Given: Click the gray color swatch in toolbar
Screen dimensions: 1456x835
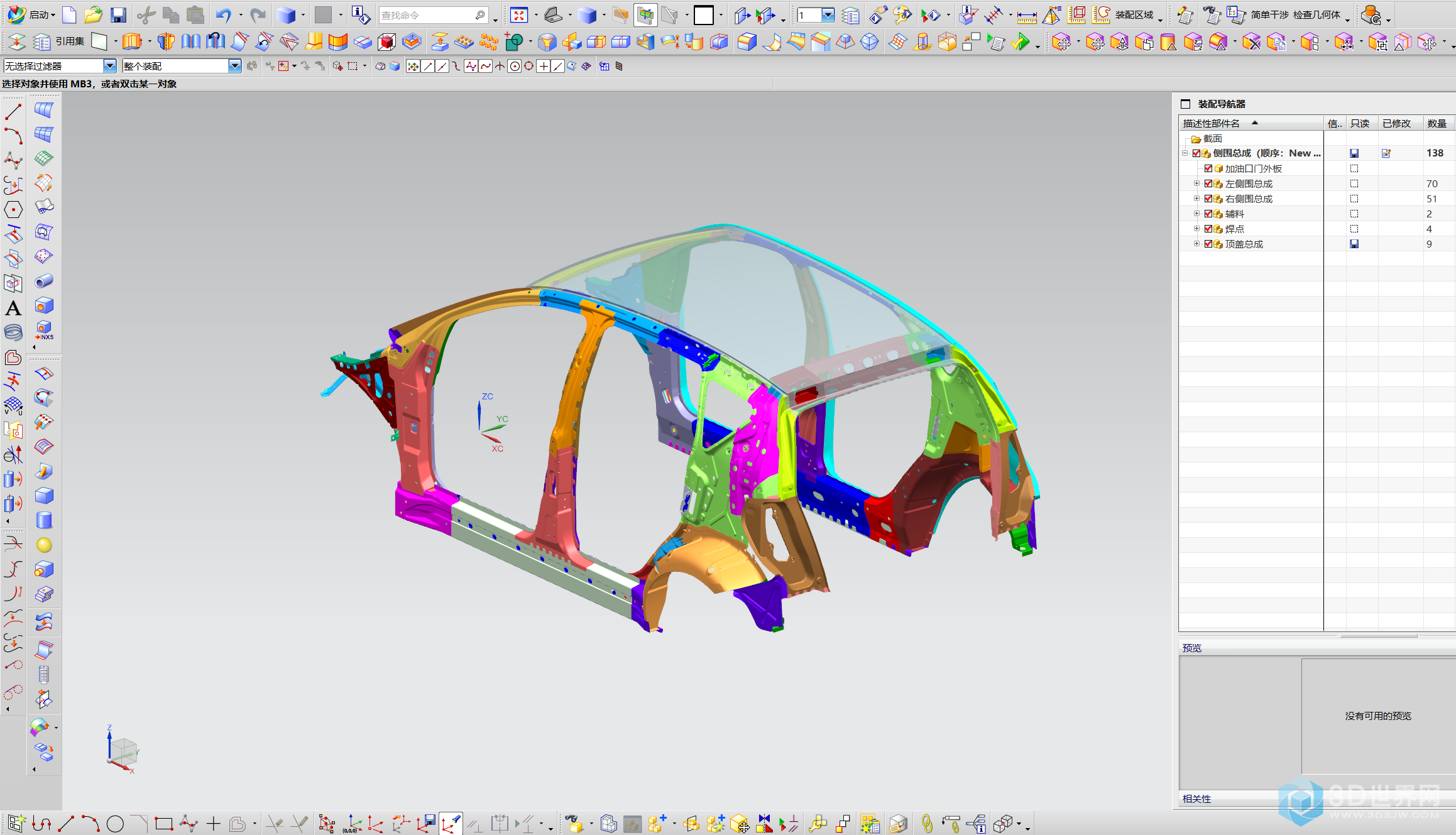Looking at the screenshot, I should tap(323, 14).
